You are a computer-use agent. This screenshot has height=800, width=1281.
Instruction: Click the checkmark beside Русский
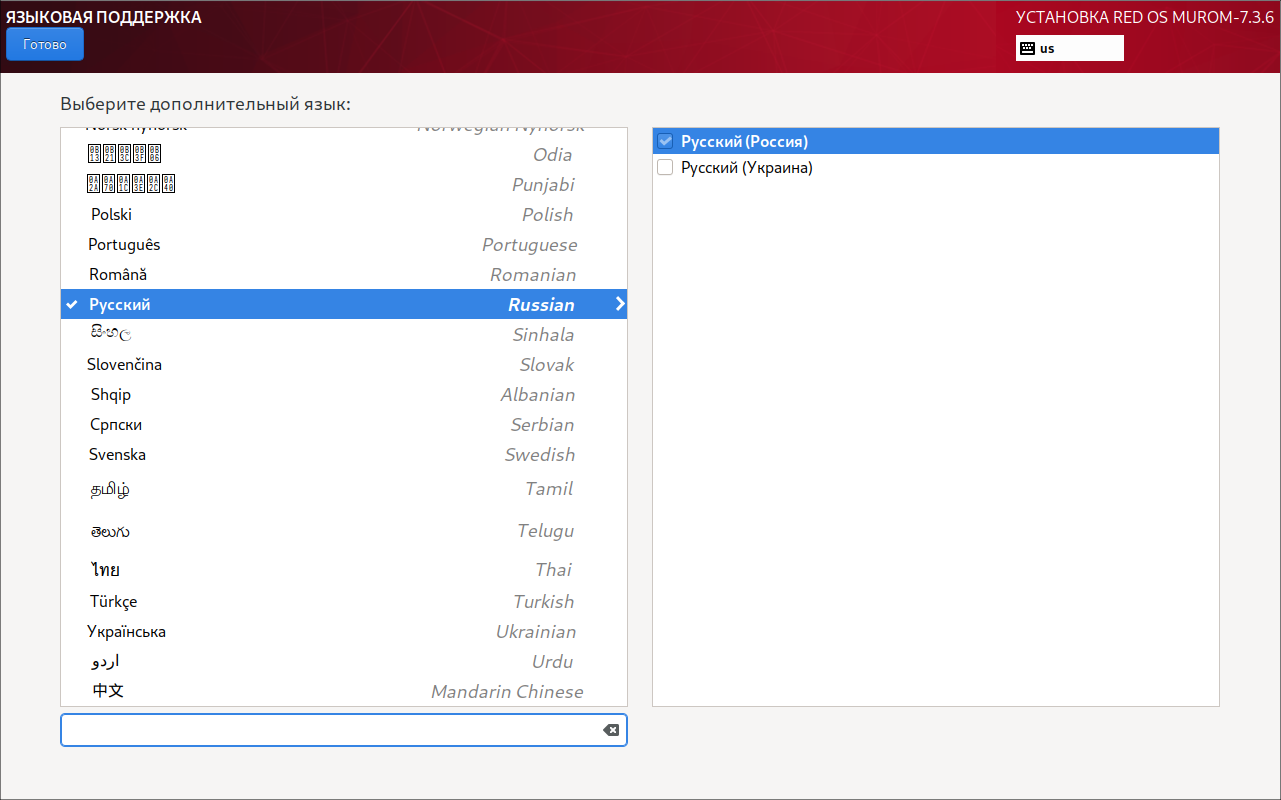pos(72,304)
